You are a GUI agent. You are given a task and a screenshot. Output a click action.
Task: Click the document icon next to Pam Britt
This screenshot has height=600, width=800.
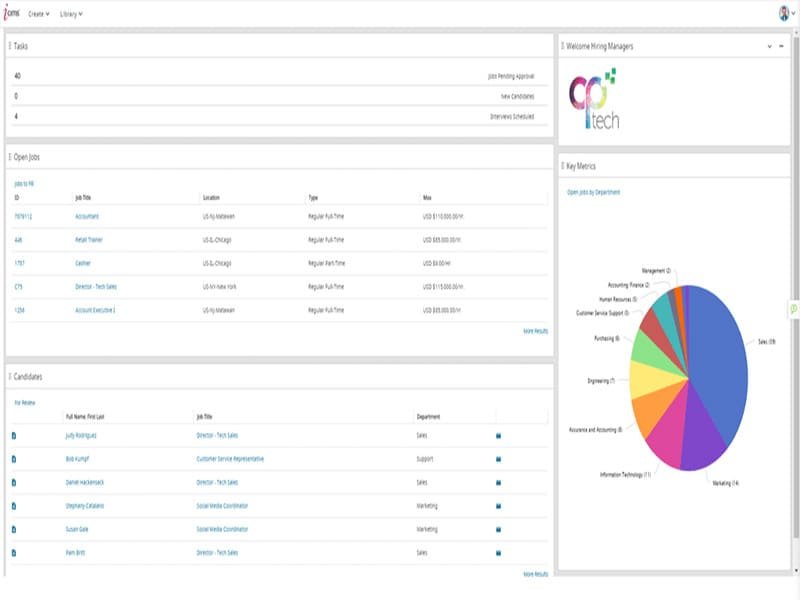[x=14, y=553]
